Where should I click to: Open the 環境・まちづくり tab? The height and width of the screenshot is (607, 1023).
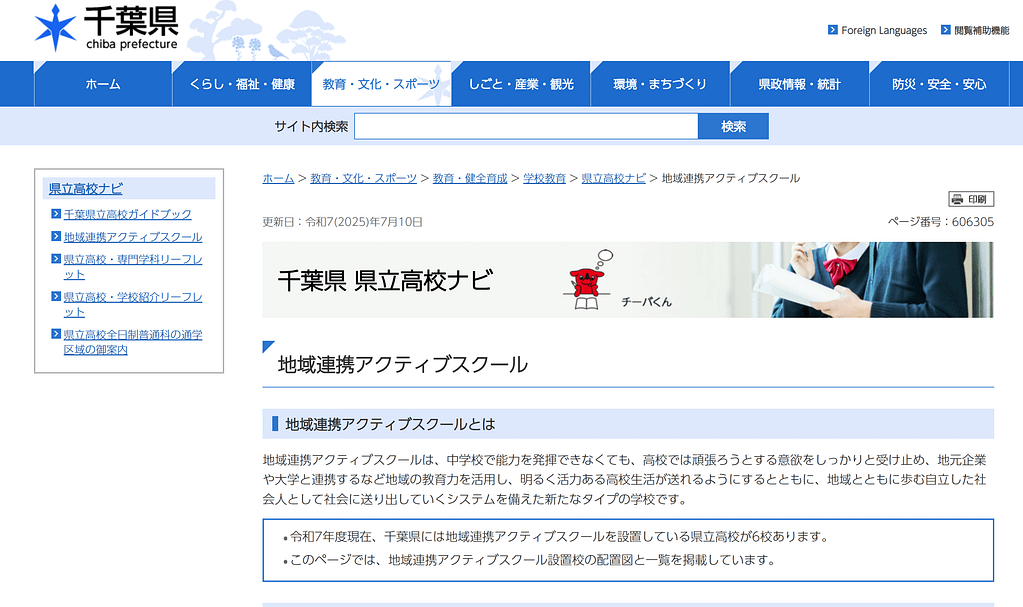click(660, 84)
